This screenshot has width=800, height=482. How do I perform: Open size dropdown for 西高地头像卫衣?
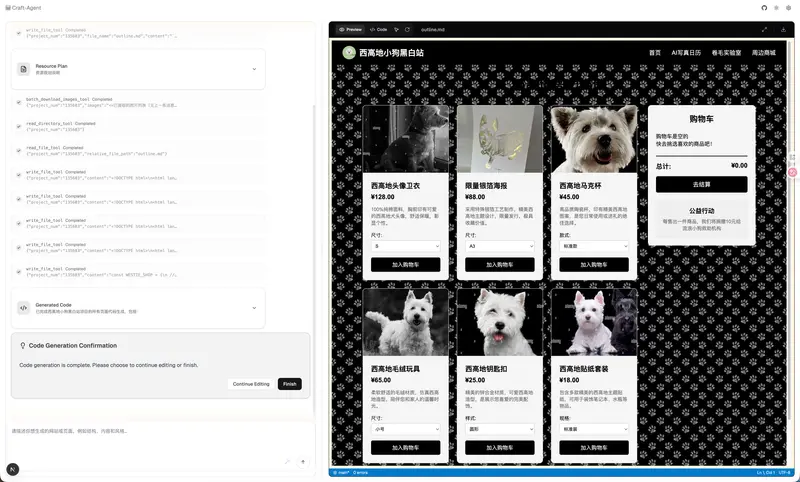[x=405, y=246]
